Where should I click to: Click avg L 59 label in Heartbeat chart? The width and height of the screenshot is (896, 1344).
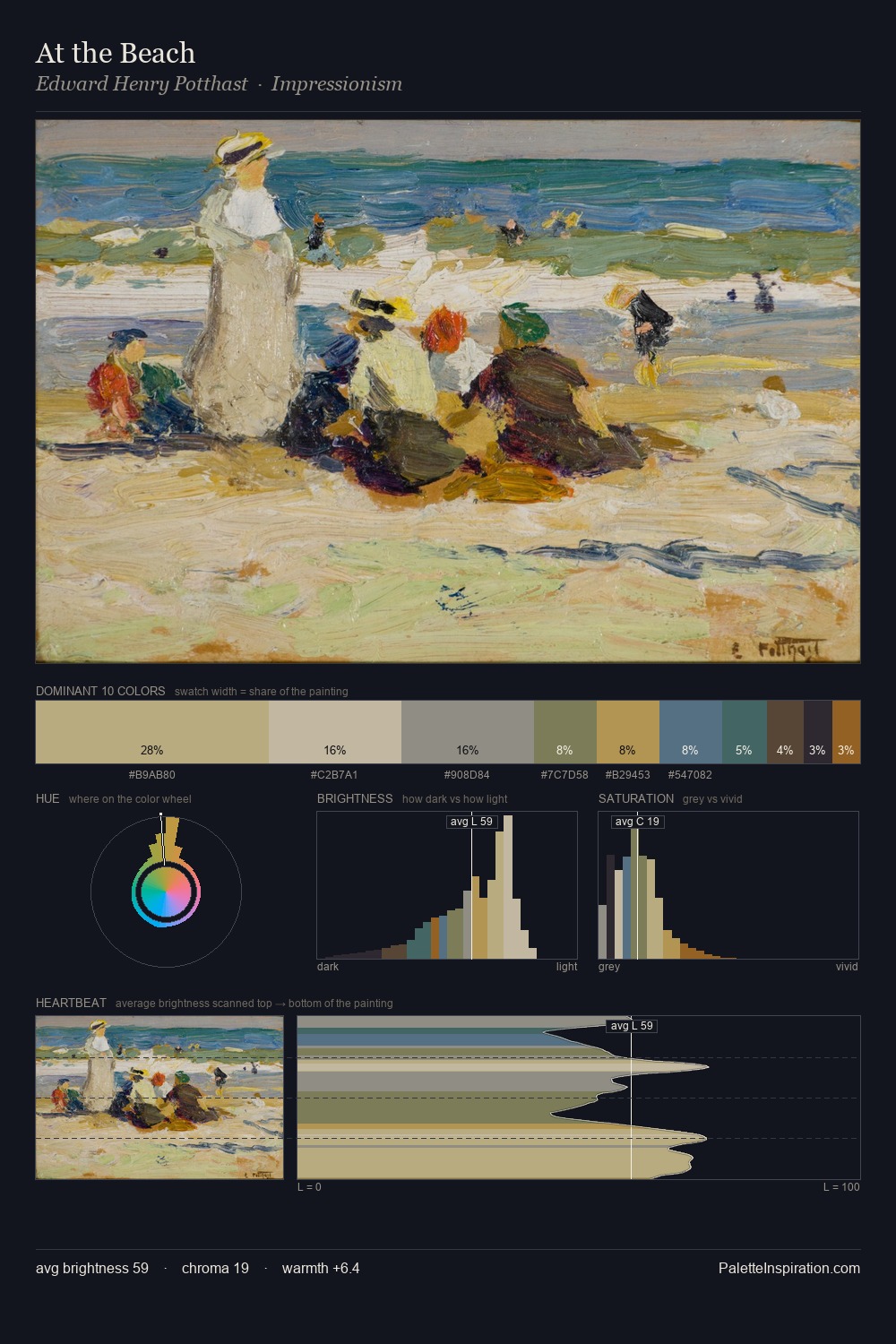pos(632,1026)
